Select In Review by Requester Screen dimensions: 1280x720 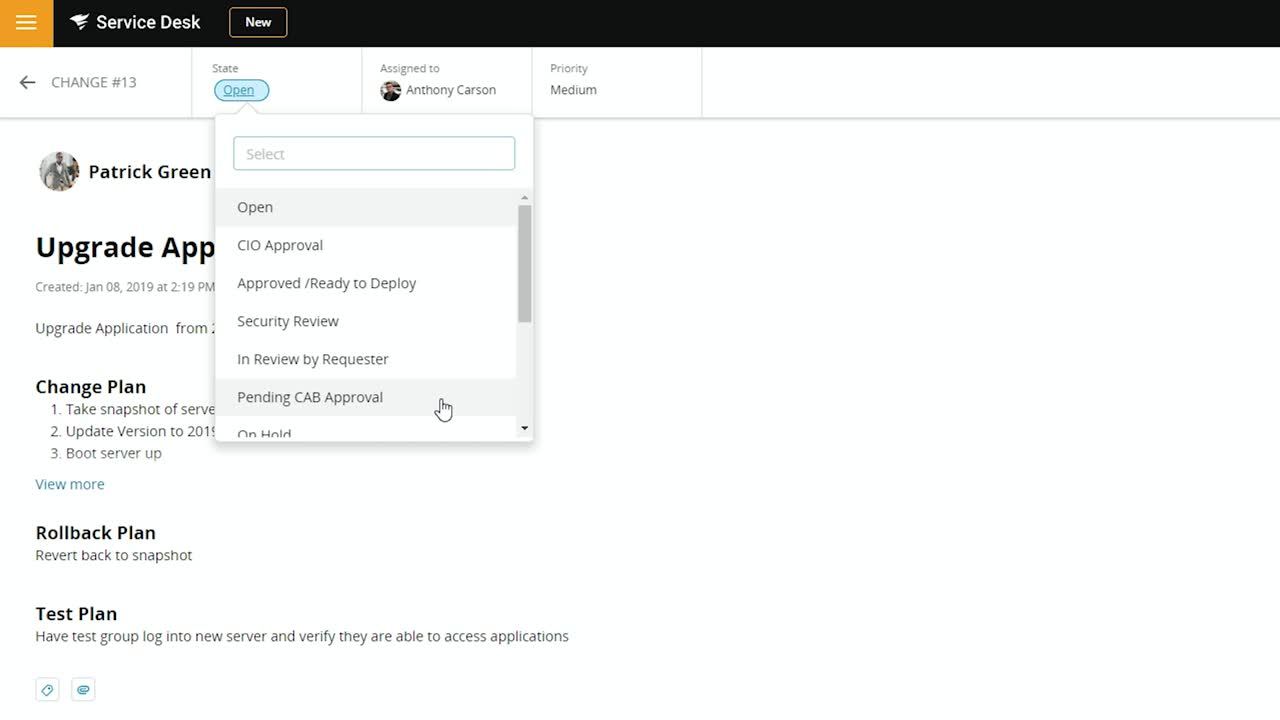pyautogui.click(x=313, y=359)
